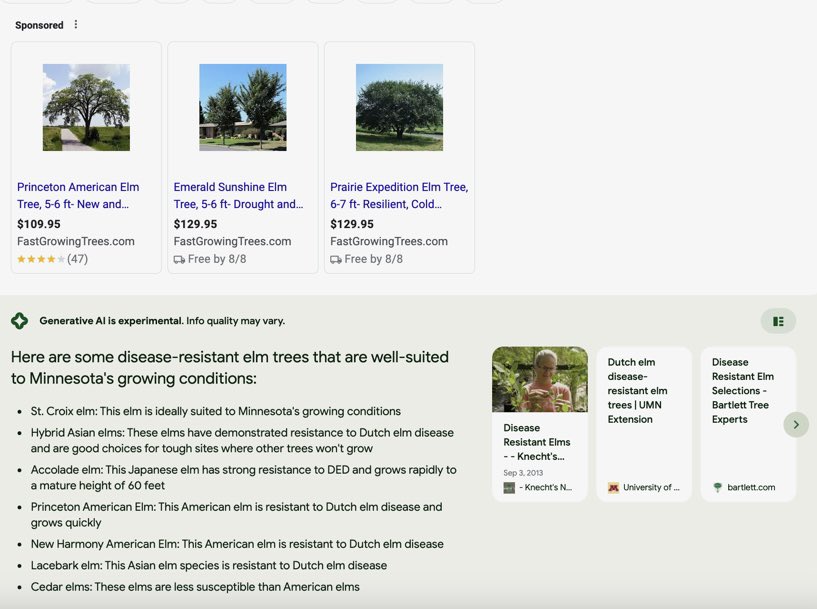
Task: Click the Sponsored label
Action: pos(38,24)
